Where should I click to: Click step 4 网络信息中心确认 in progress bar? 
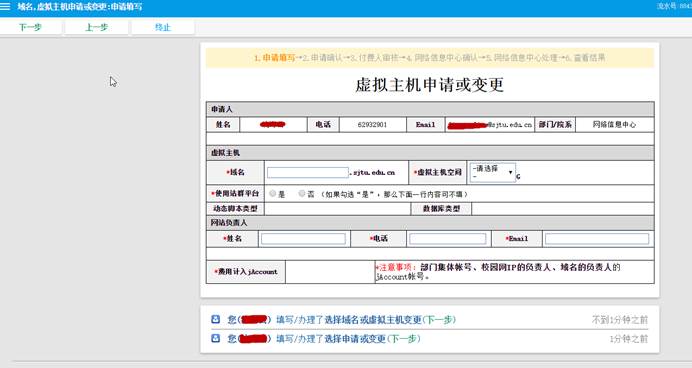442,58
